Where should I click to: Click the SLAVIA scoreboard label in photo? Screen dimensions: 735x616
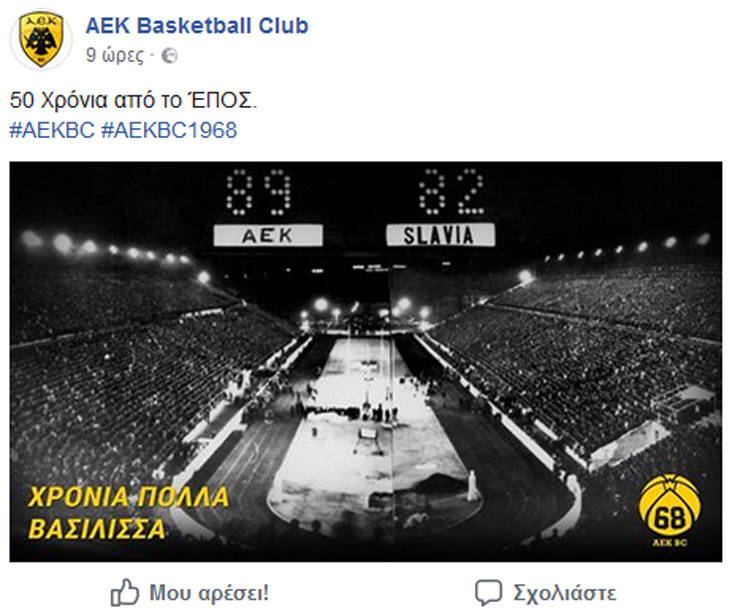point(440,235)
